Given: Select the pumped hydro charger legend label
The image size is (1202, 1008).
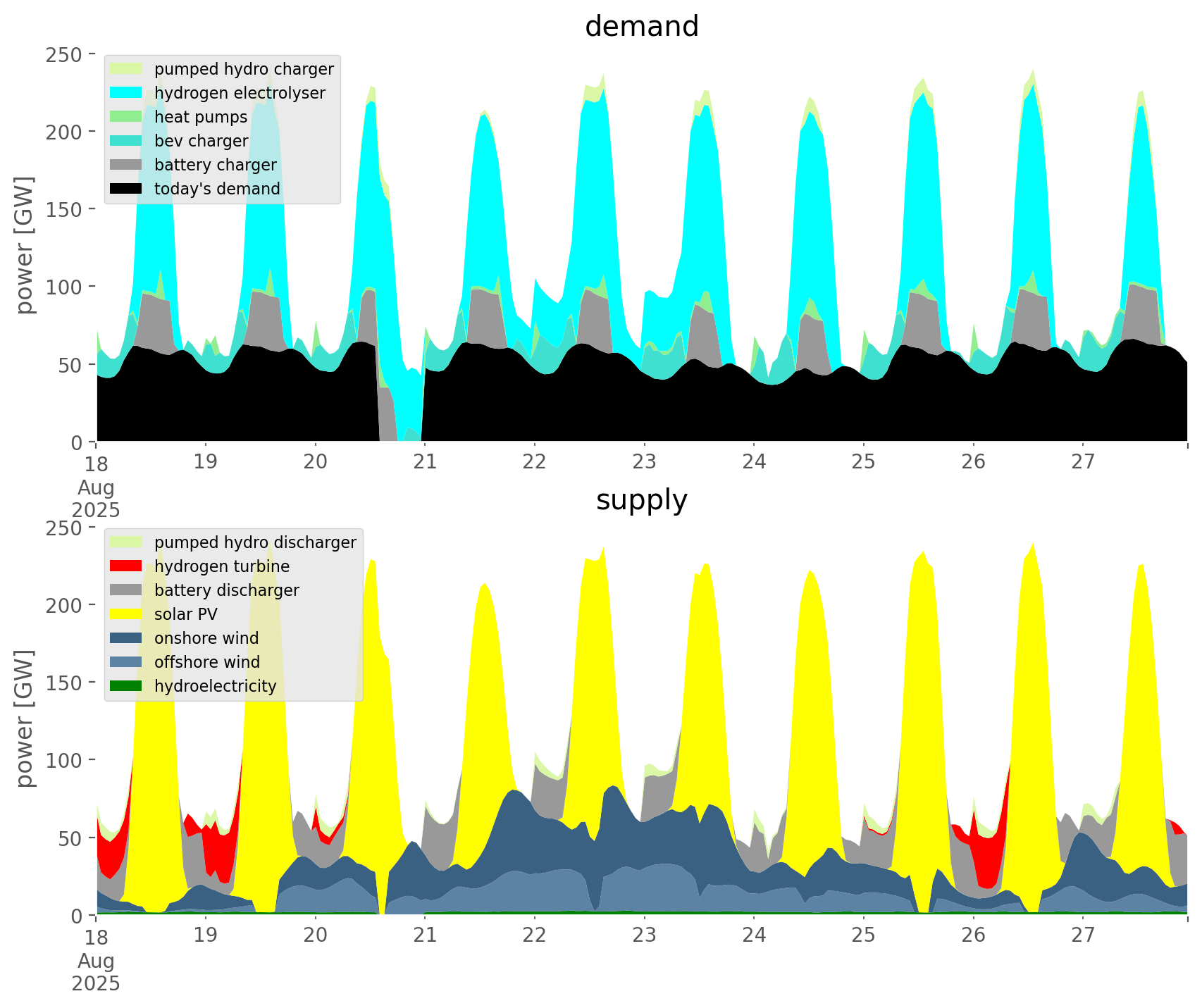Looking at the screenshot, I should 244,69.
